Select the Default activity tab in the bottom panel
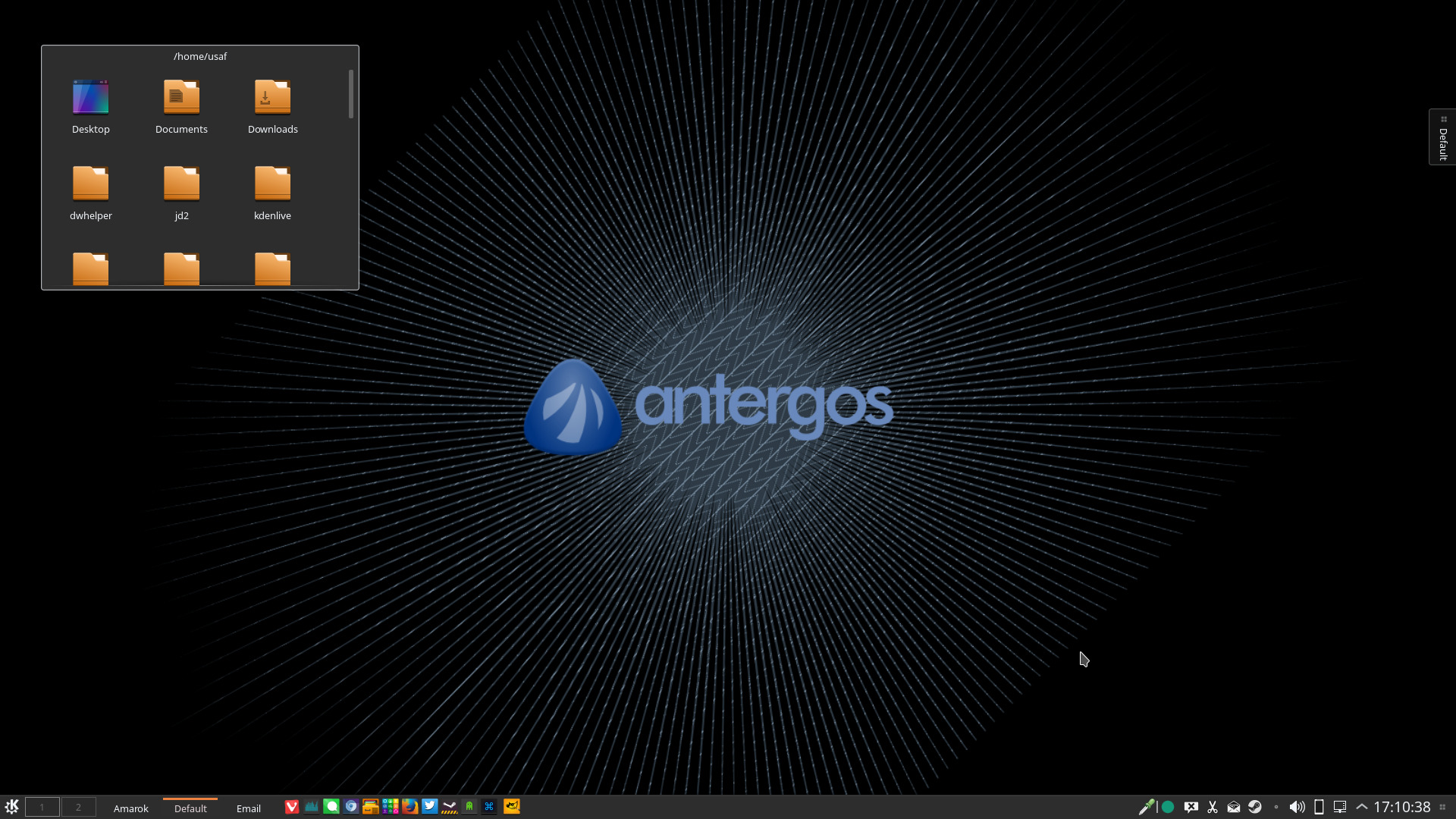This screenshot has width=1456, height=819. click(190, 808)
